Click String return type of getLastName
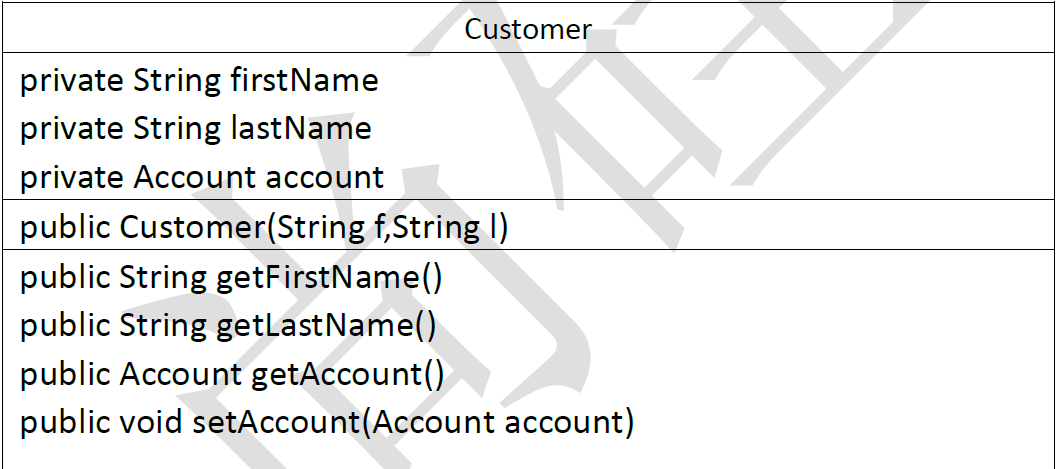 pyautogui.click(x=163, y=325)
